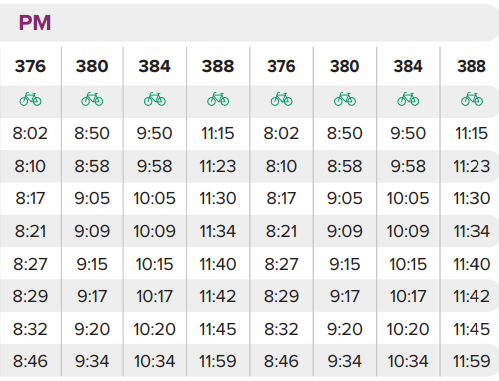Image resolution: width=499 pixels, height=381 pixels.
Task: Click bicycle icon under first 388 column
Action: 218,99
